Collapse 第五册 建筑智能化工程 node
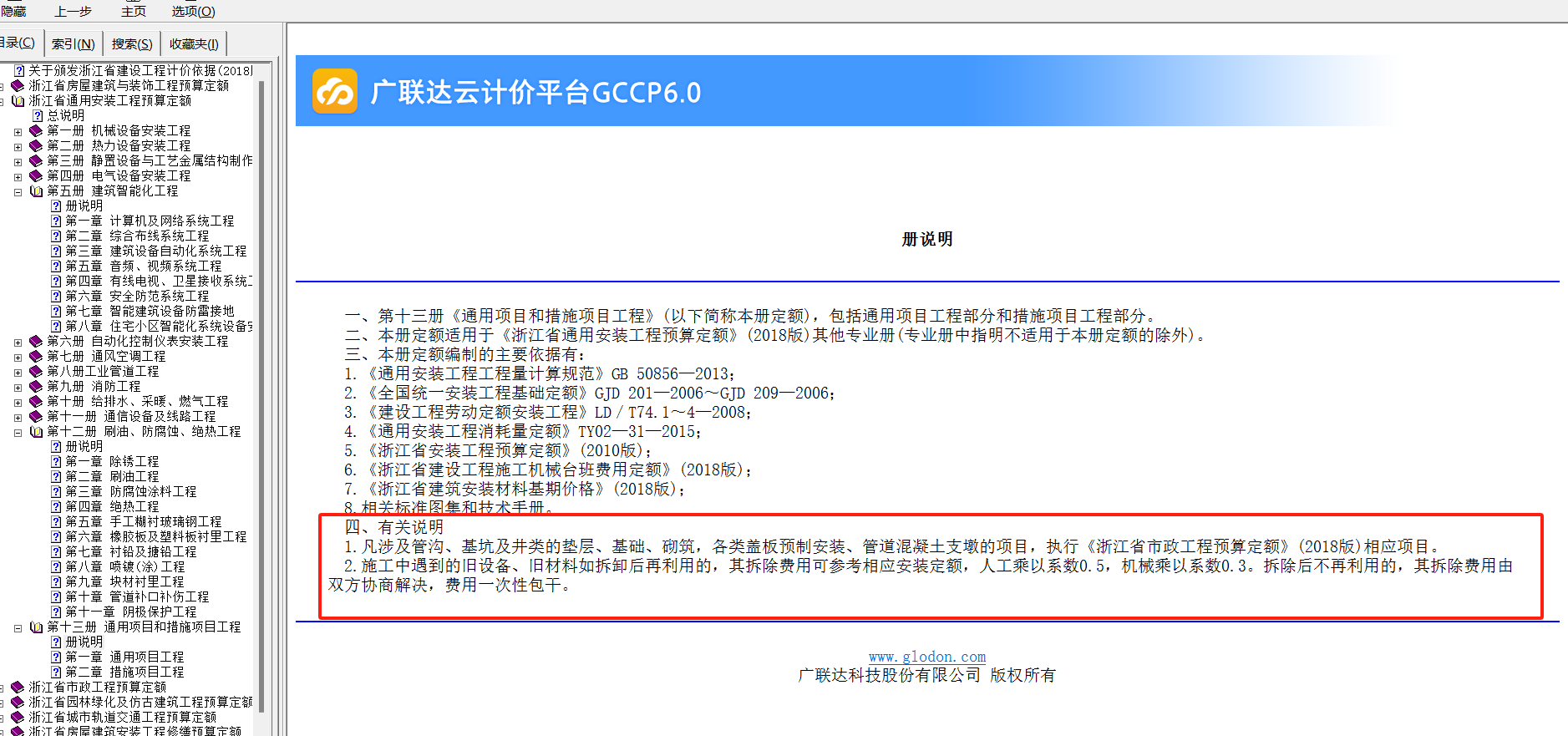Image resolution: width=1568 pixels, height=736 pixels. pyautogui.click(x=18, y=191)
